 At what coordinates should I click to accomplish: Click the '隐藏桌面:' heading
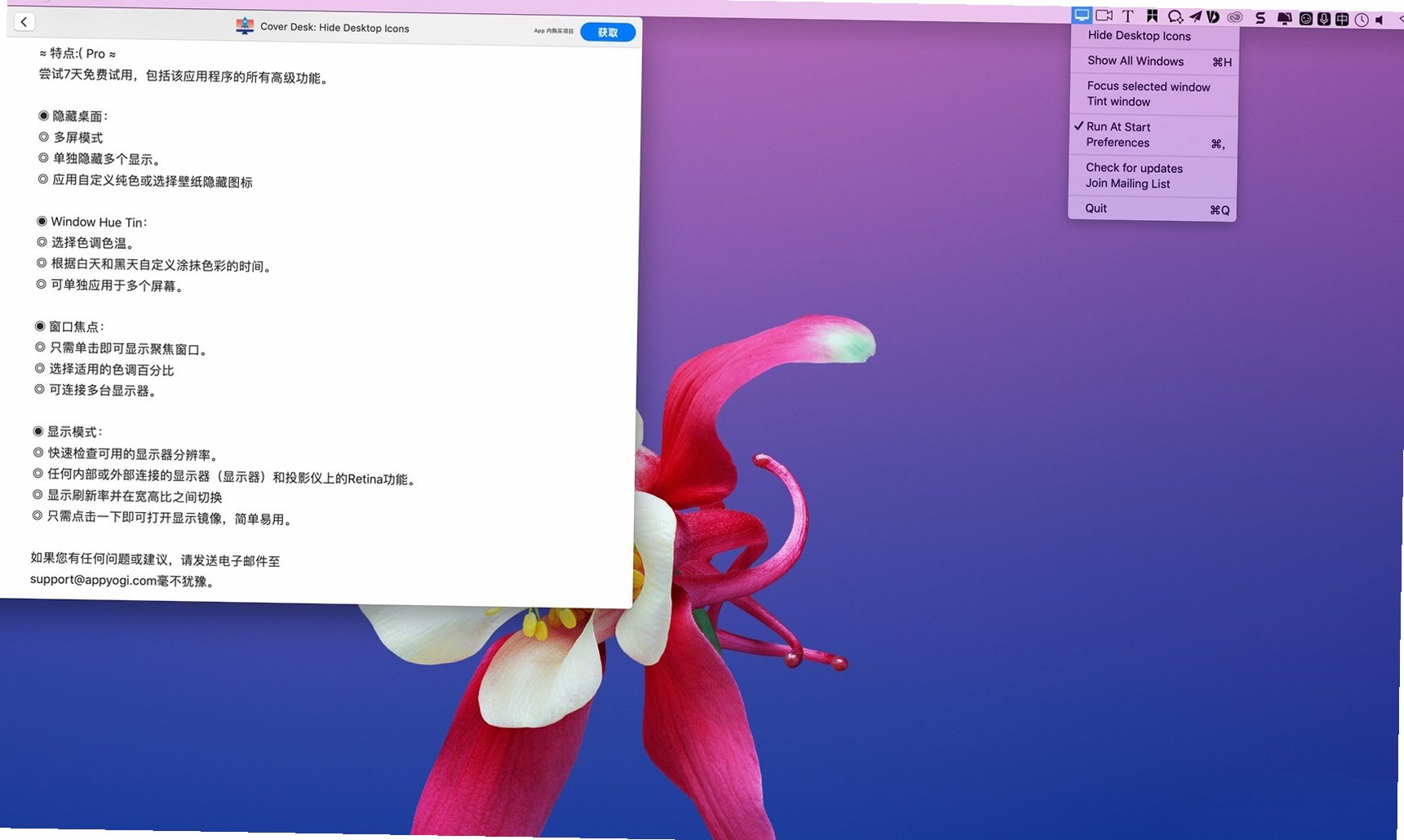73,116
